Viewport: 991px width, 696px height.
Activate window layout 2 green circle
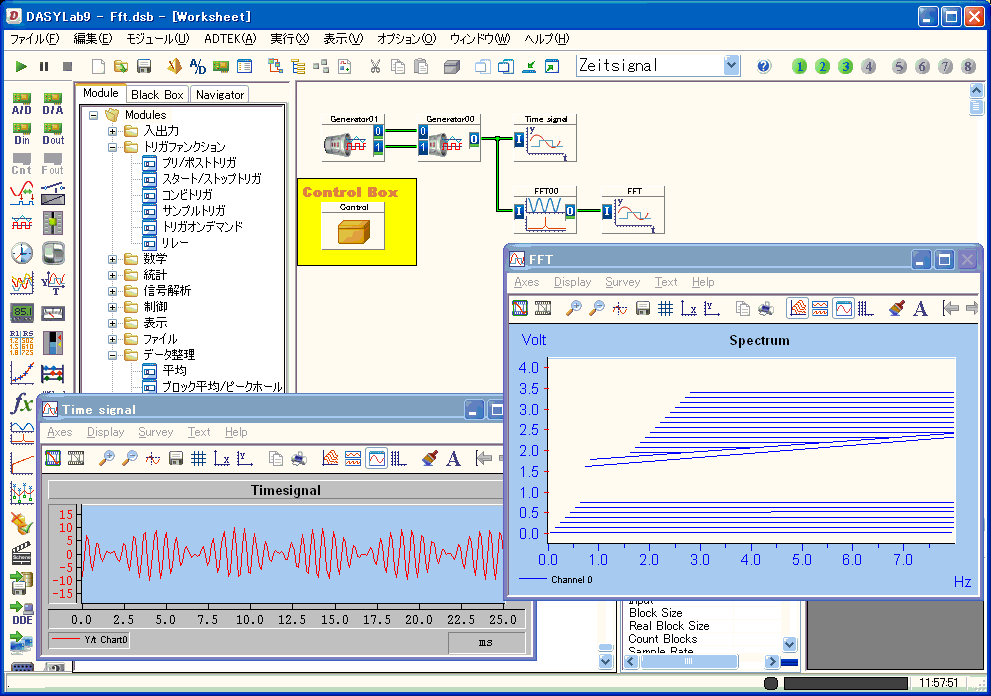click(x=822, y=66)
